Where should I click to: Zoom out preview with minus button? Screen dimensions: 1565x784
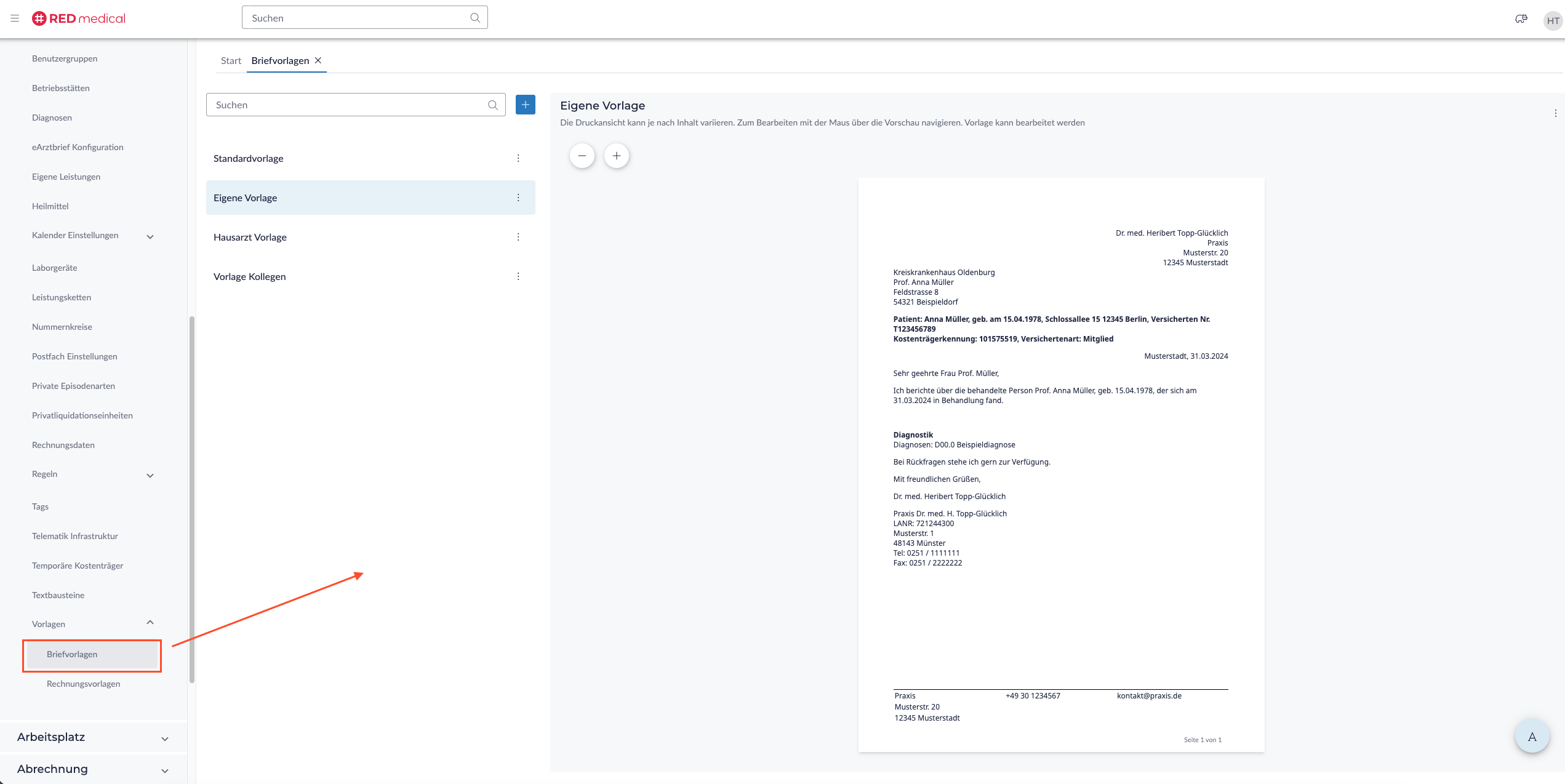[582, 156]
